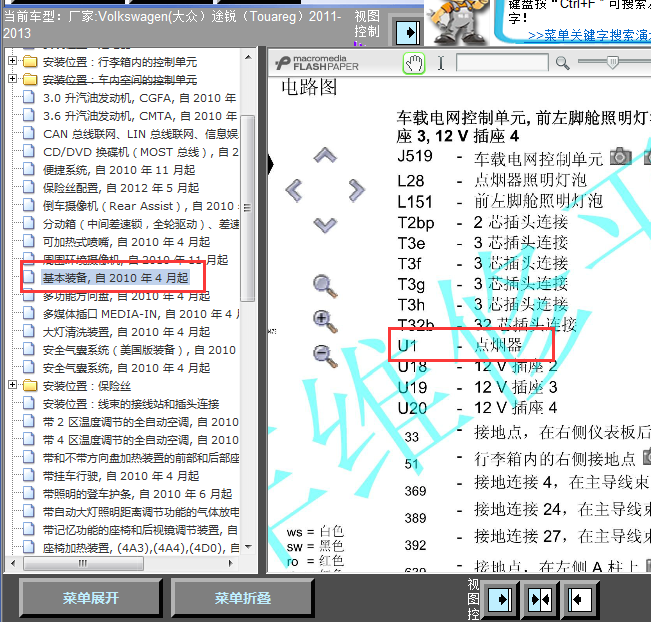651x622 pixels.
Task: Click bottom view control right-arrow button
Action: click(500, 599)
